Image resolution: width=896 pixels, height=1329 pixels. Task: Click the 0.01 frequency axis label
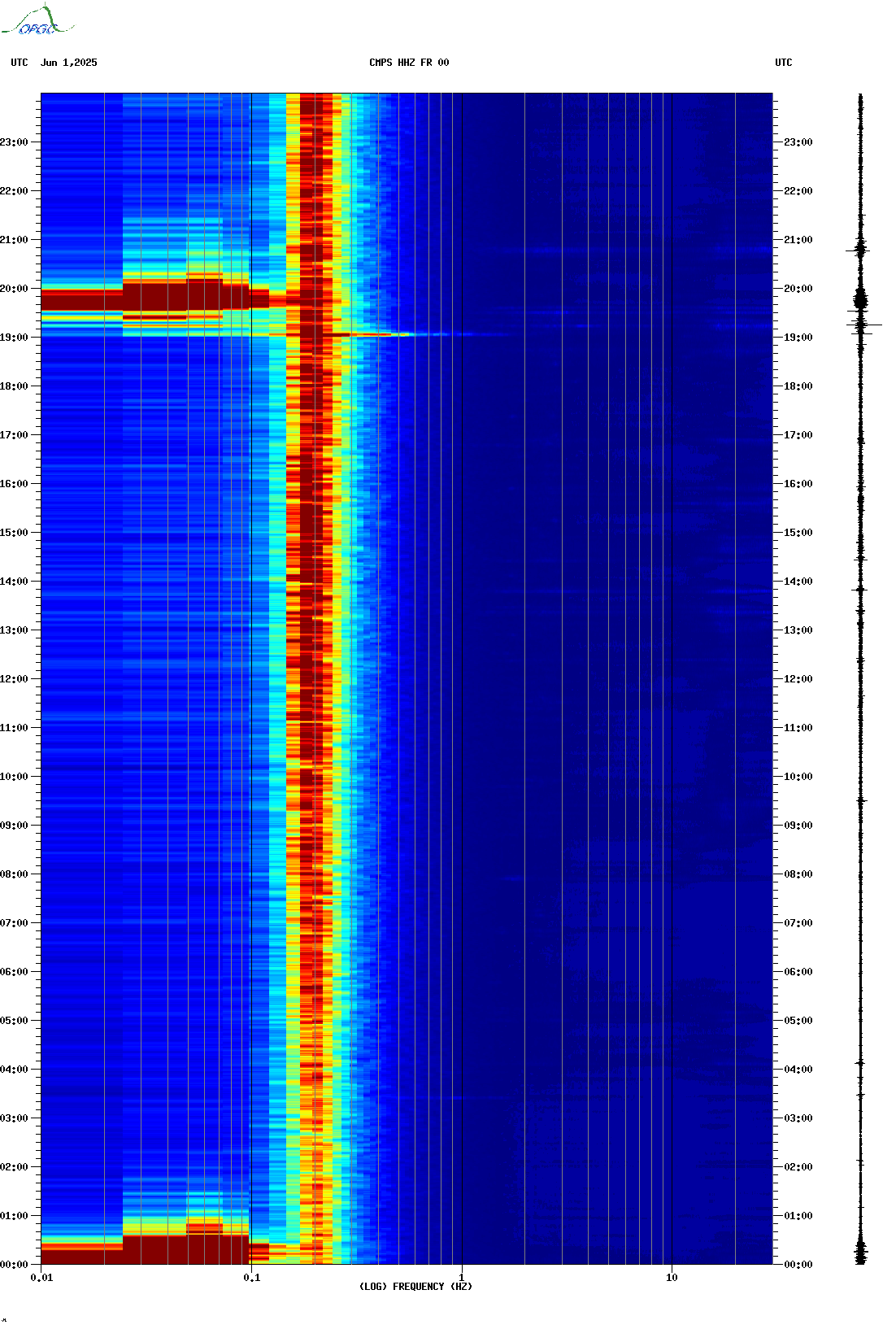tap(41, 1278)
